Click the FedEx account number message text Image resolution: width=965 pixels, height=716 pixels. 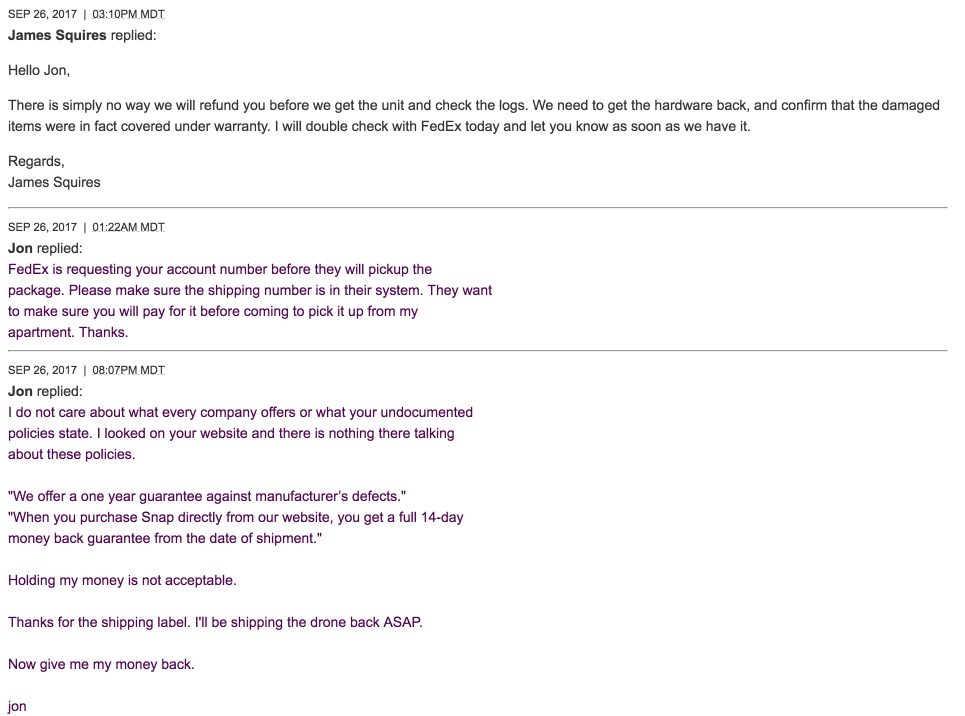(x=250, y=300)
